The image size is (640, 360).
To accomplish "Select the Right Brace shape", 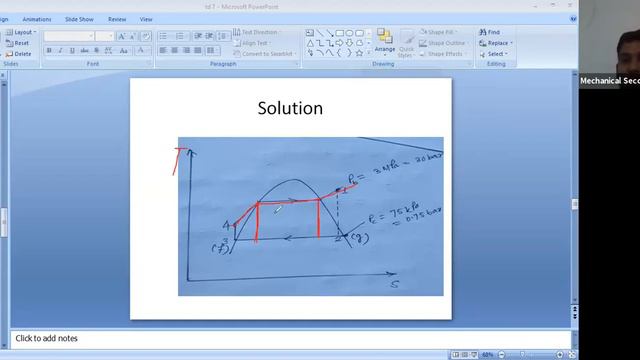I will point(349,53).
